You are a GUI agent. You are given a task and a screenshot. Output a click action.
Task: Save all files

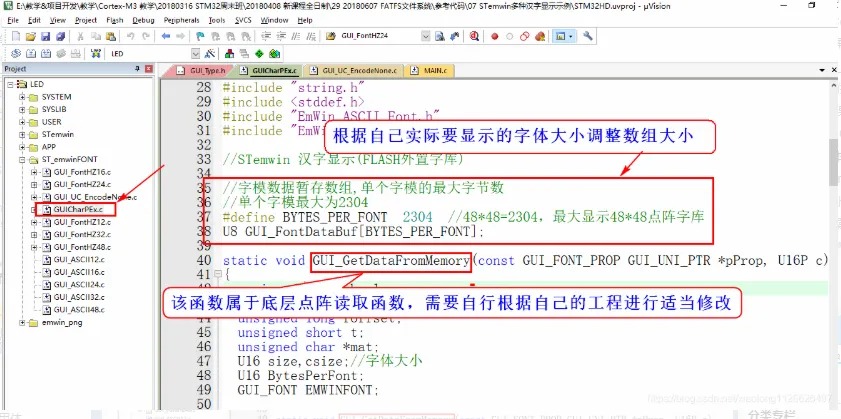(60, 36)
